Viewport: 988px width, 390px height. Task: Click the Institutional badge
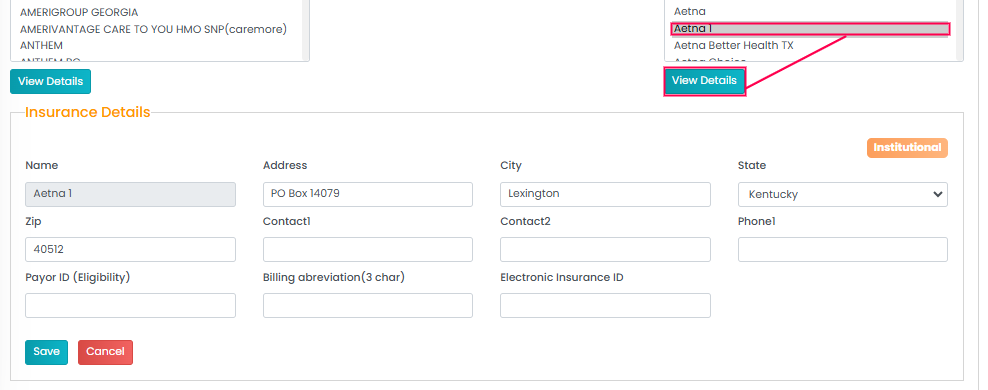click(907, 147)
